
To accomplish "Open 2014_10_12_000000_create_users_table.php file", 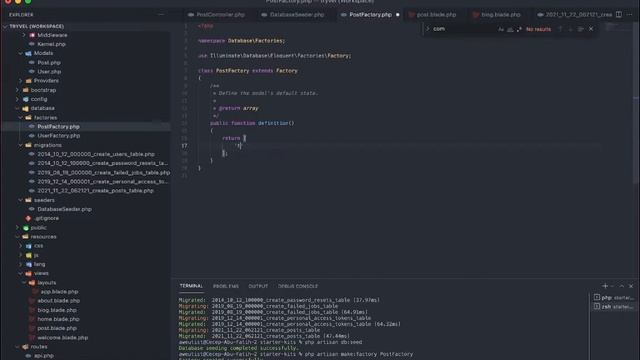I will pyautogui.click(x=96, y=154).
